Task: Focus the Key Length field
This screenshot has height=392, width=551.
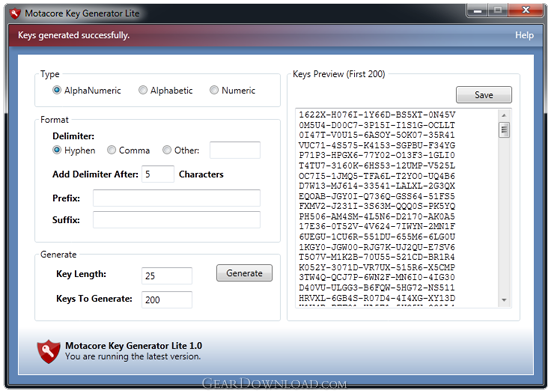Action: point(167,276)
